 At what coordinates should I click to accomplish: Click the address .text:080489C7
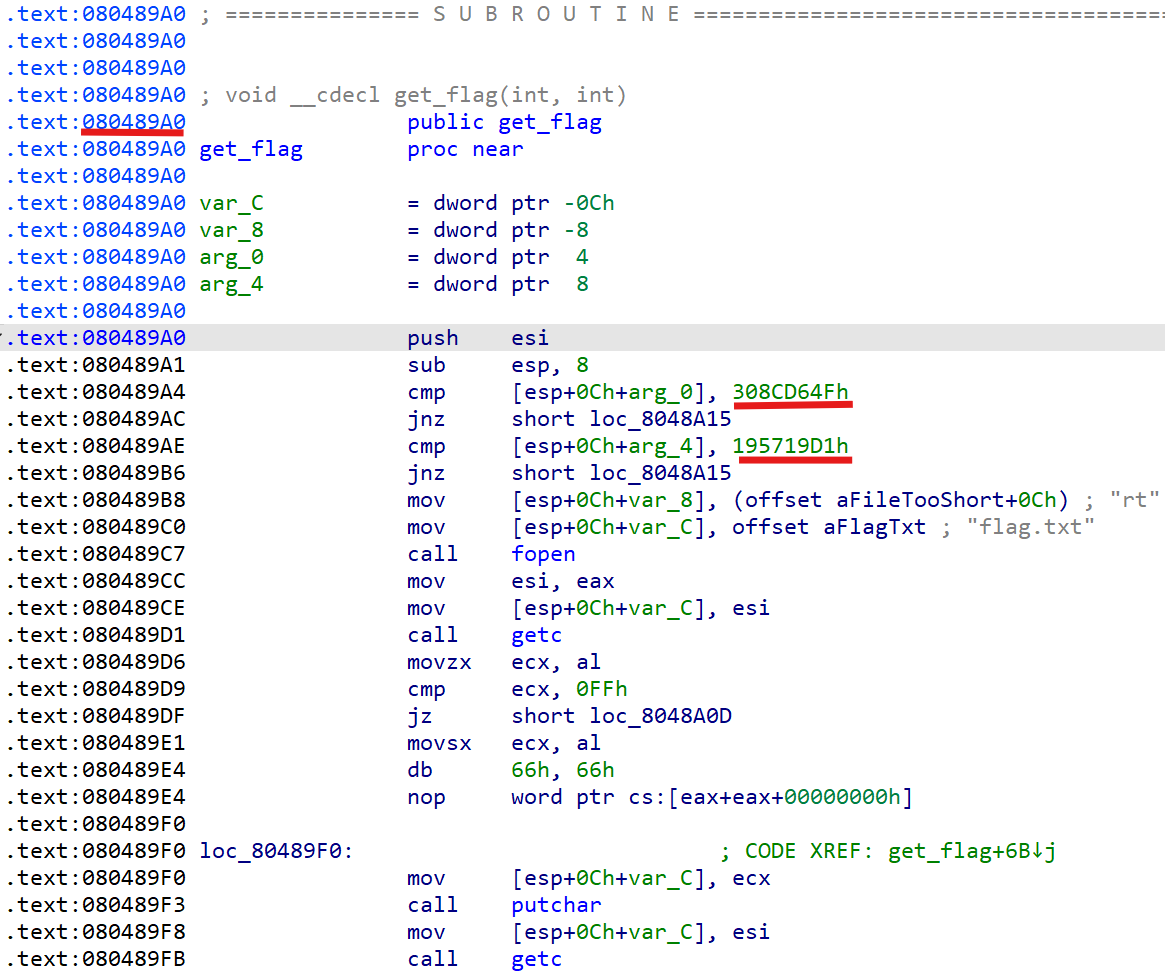coord(95,554)
